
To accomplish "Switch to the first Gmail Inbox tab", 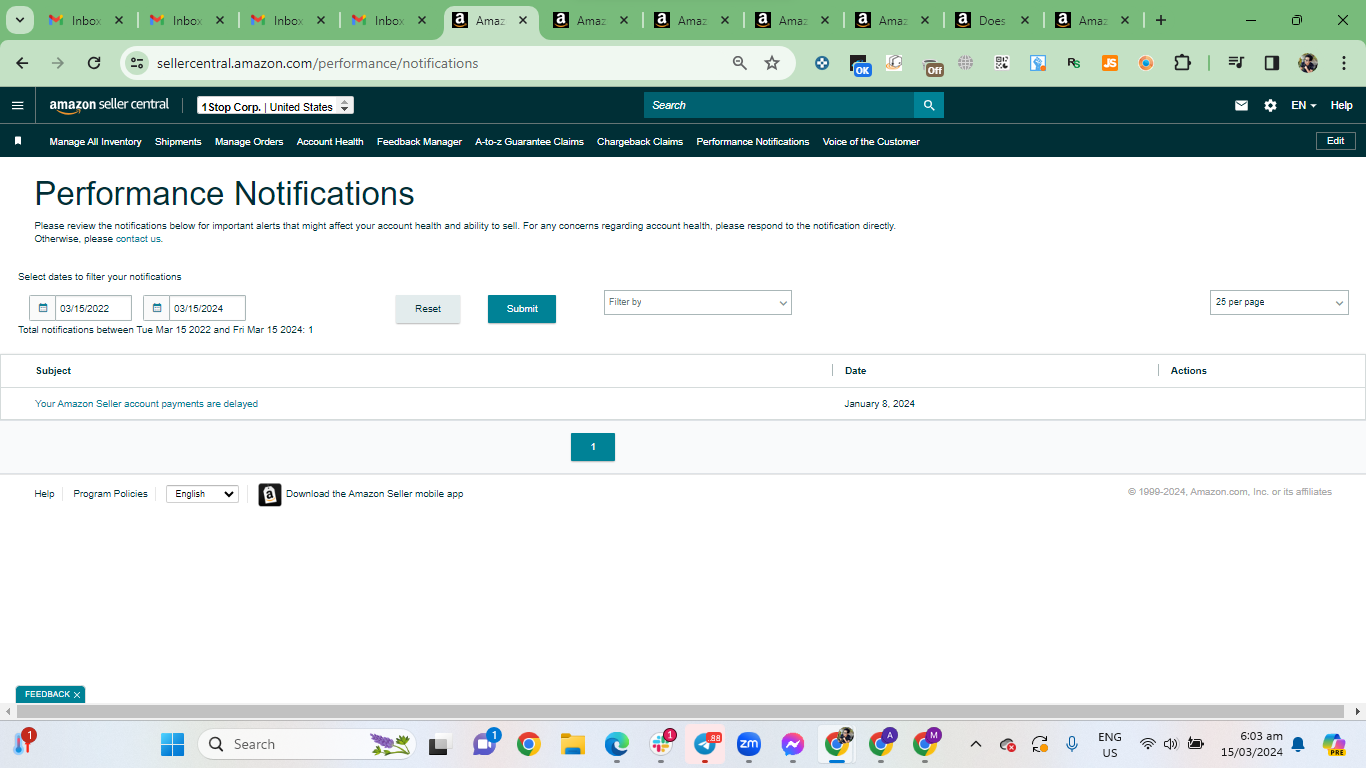I will tap(85, 20).
